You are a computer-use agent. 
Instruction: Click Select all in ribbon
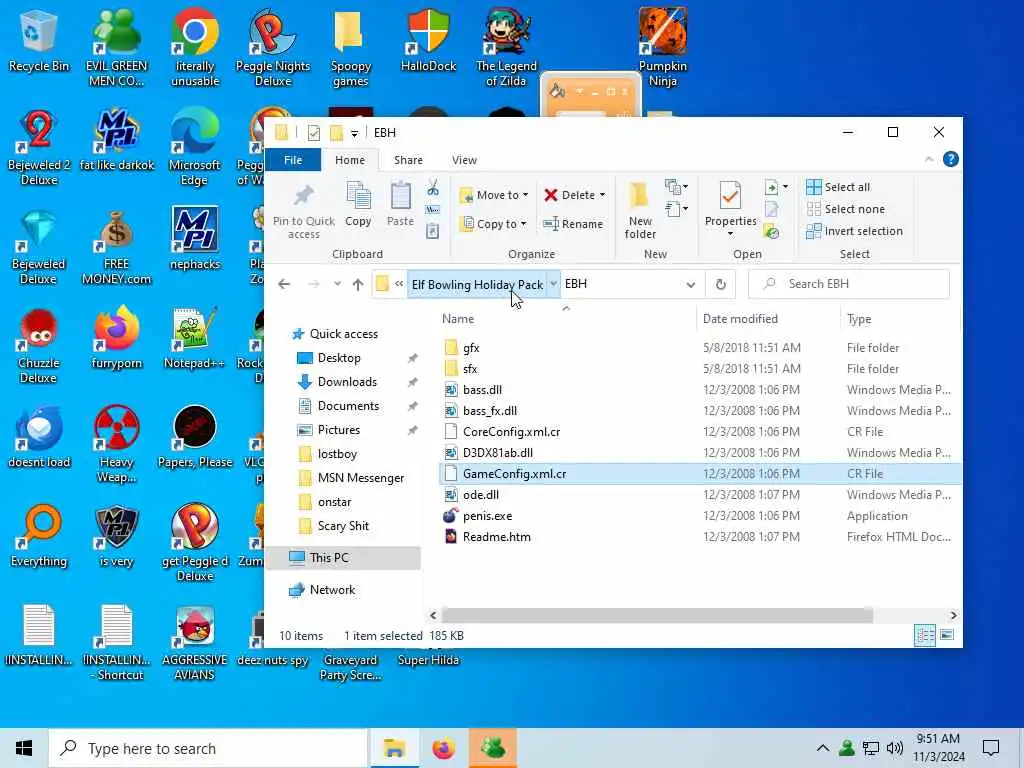pyautogui.click(x=838, y=187)
